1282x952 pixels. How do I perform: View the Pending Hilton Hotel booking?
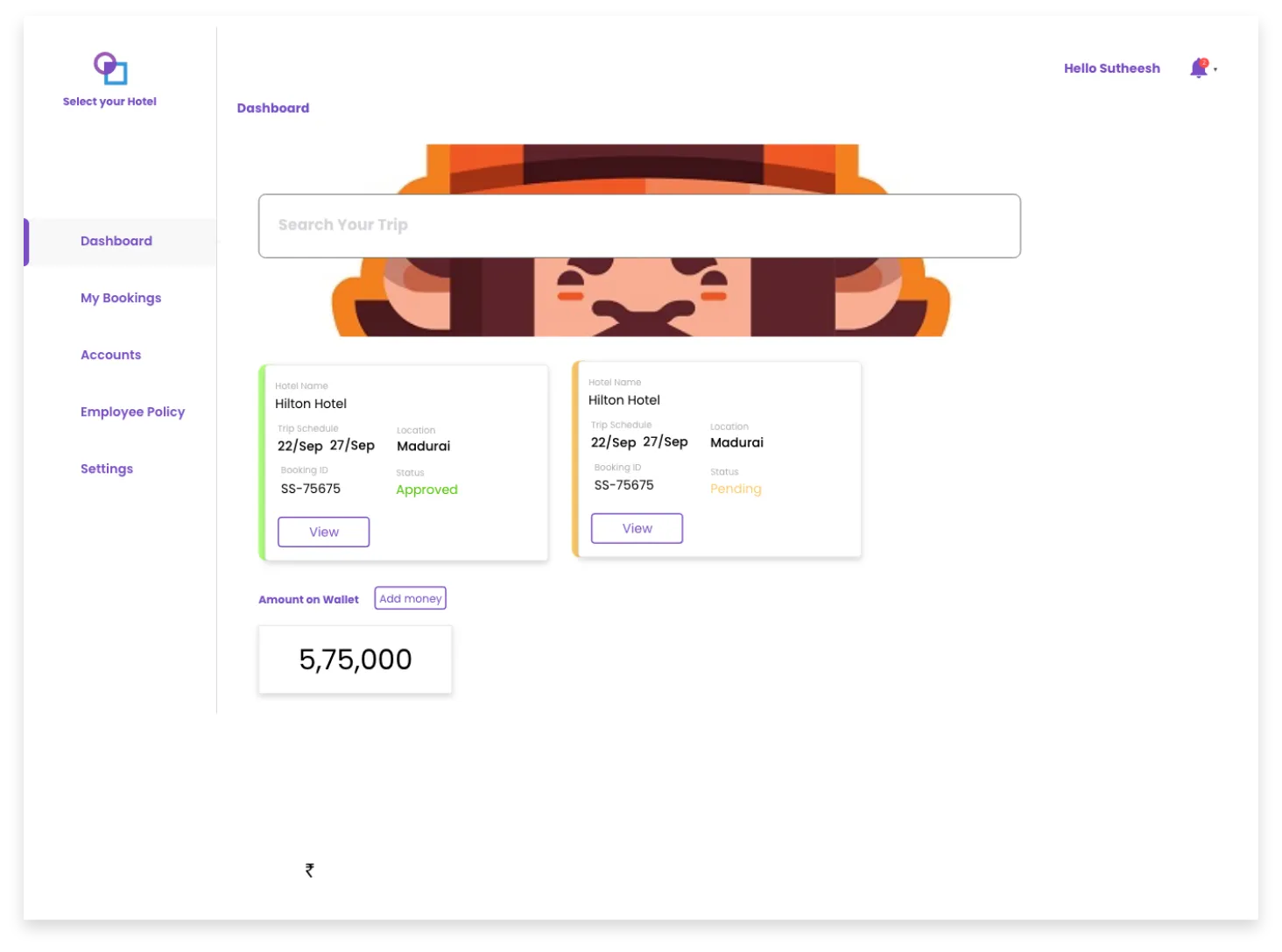(x=637, y=528)
